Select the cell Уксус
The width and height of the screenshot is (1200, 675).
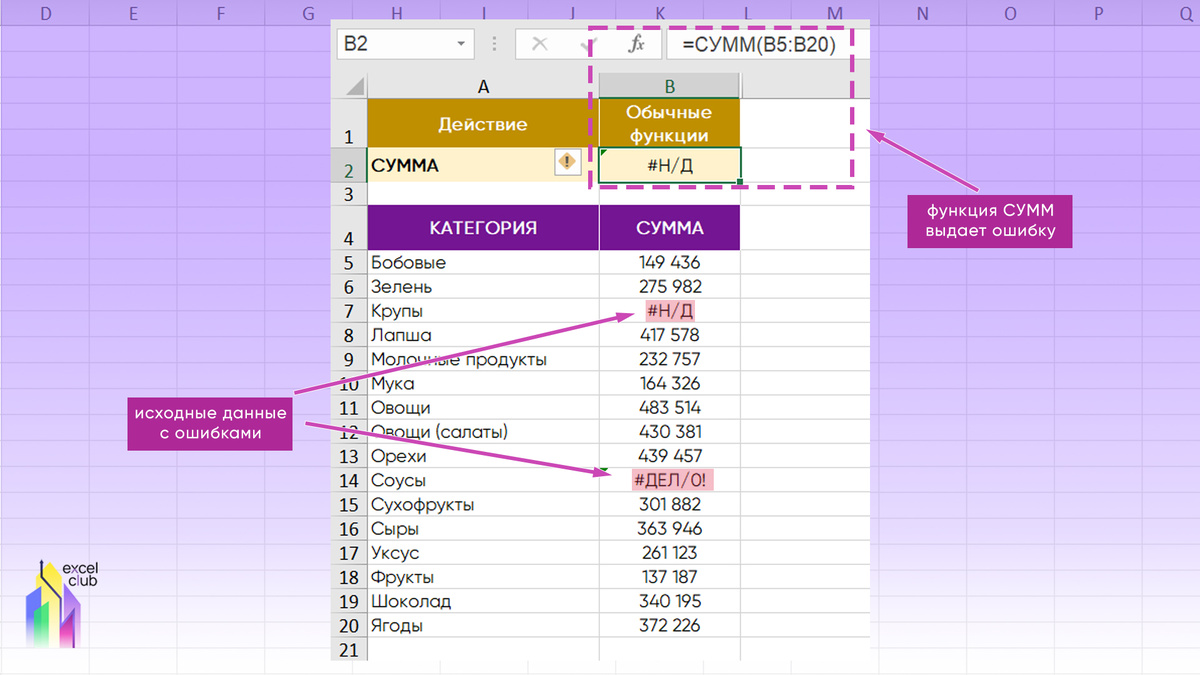point(483,553)
